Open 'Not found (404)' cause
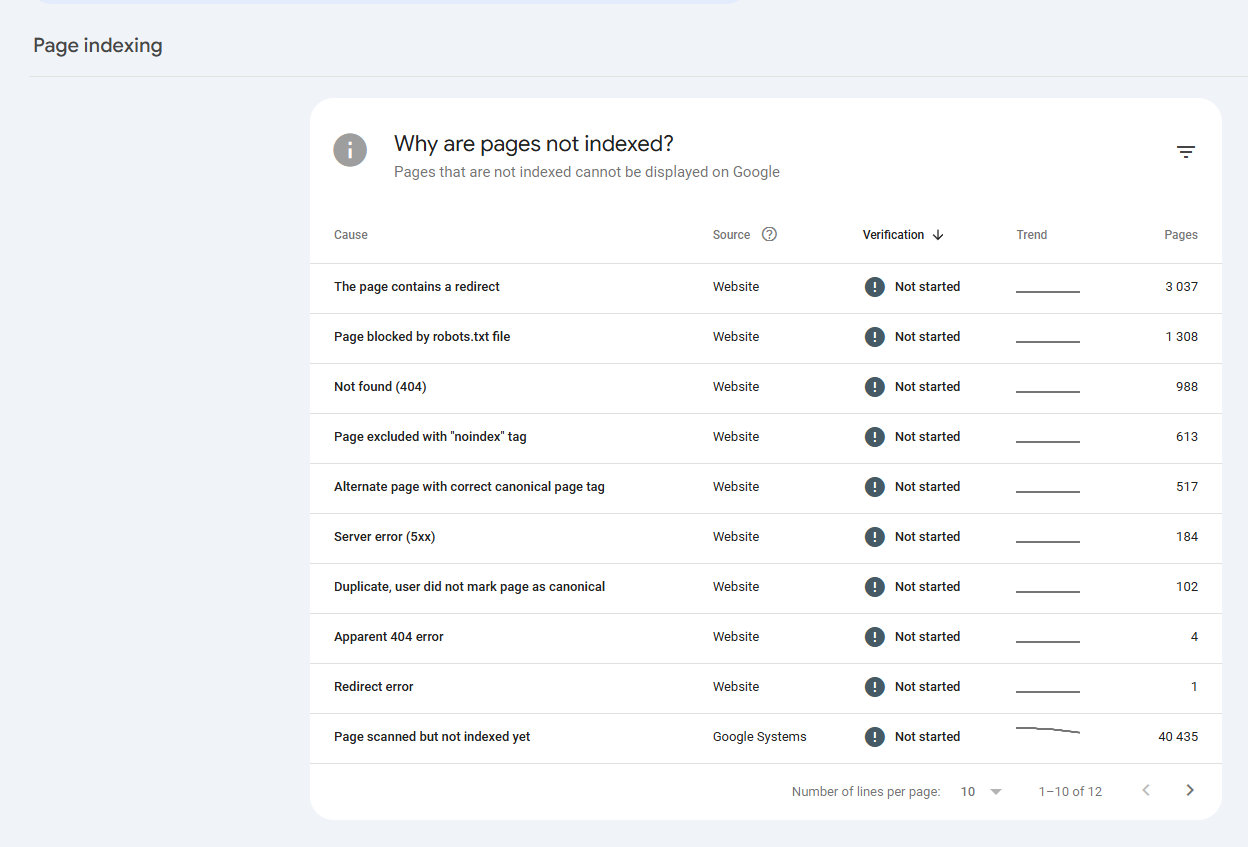This screenshot has height=847, width=1248. pos(380,387)
